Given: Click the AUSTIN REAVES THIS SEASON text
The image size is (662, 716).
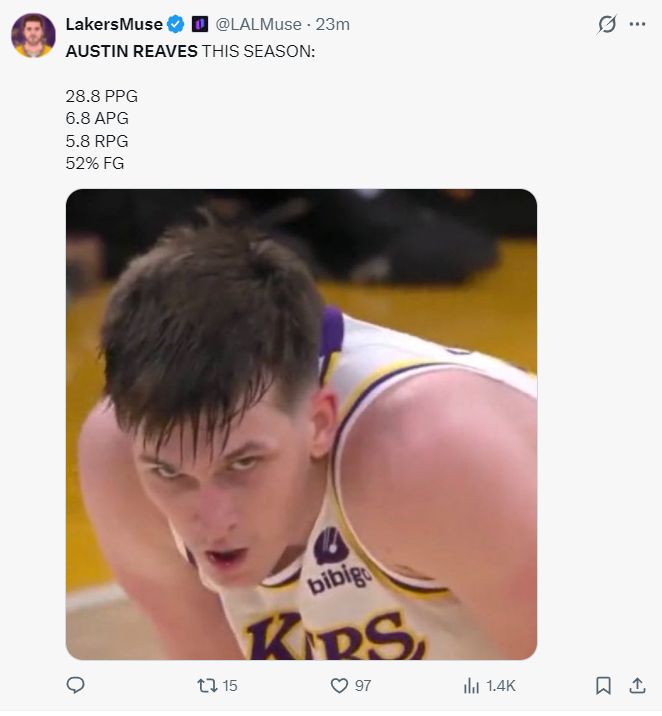Looking at the screenshot, I should point(190,50).
